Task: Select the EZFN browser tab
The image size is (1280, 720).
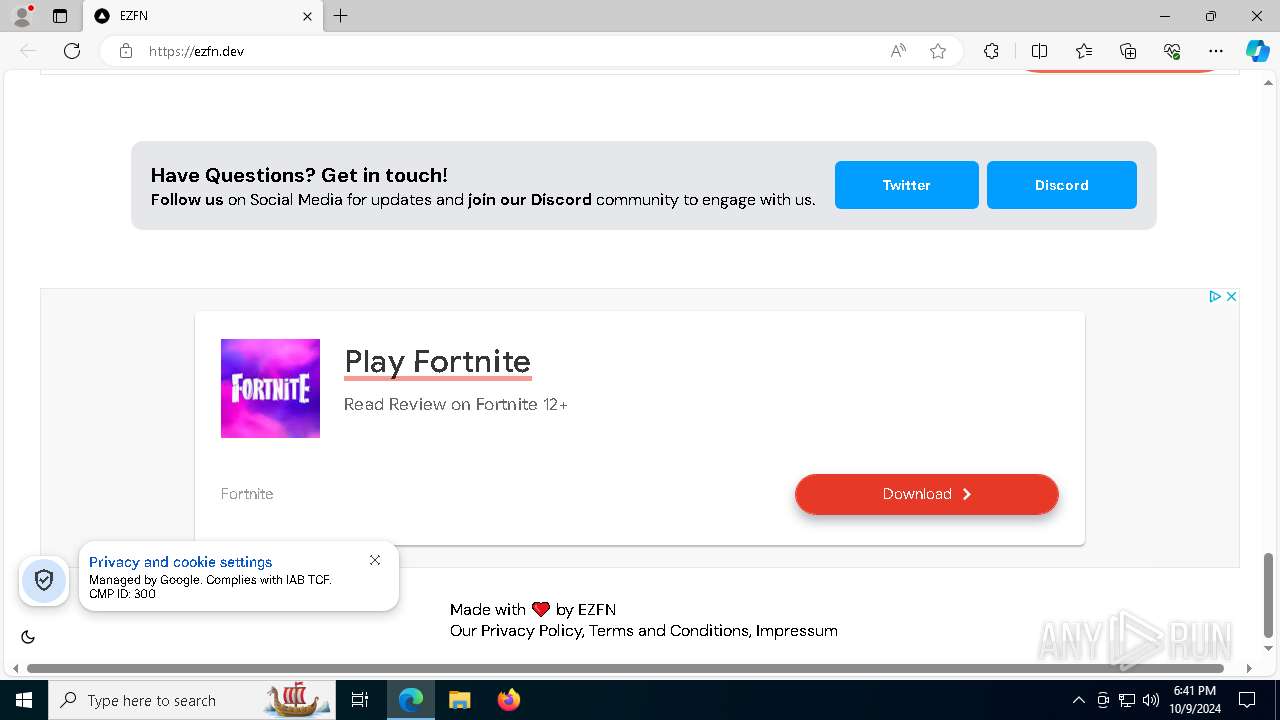Action: [202, 16]
